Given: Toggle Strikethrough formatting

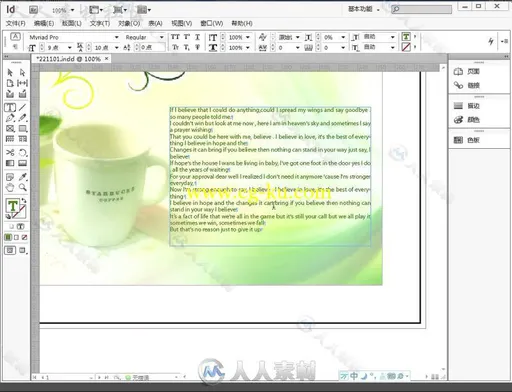Looking at the screenshot, I should coord(198,47).
